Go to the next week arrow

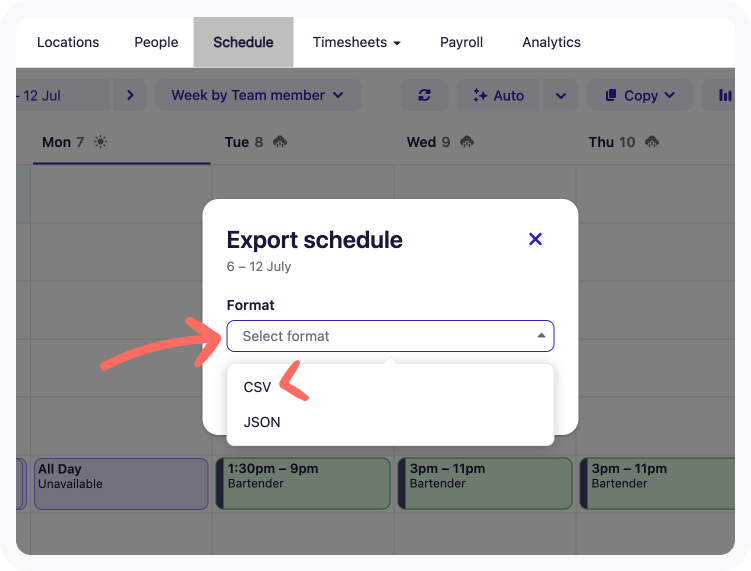tap(130, 95)
